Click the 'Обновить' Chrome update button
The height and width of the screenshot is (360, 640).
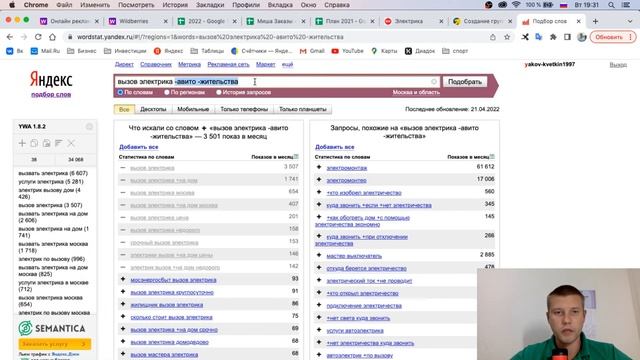click(x=612, y=37)
